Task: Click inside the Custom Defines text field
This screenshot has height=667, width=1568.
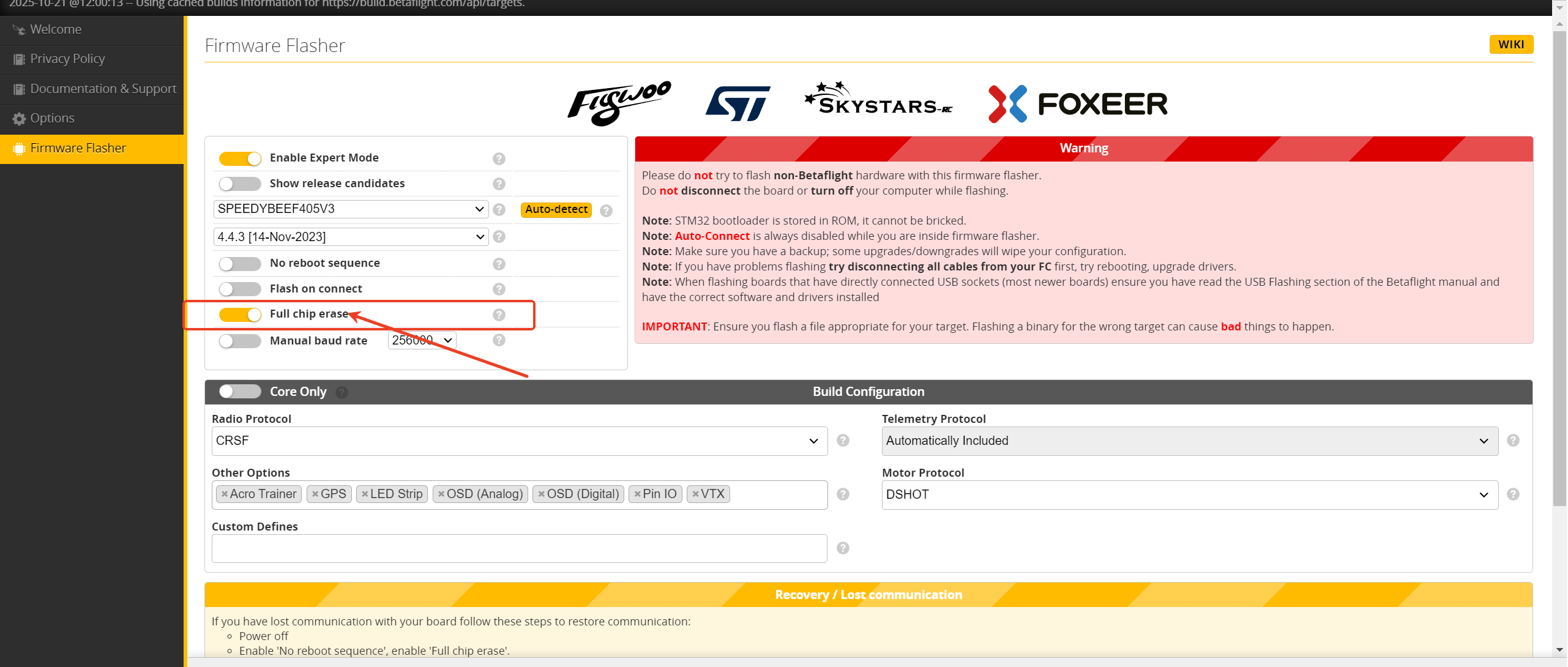Action: click(x=519, y=548)
